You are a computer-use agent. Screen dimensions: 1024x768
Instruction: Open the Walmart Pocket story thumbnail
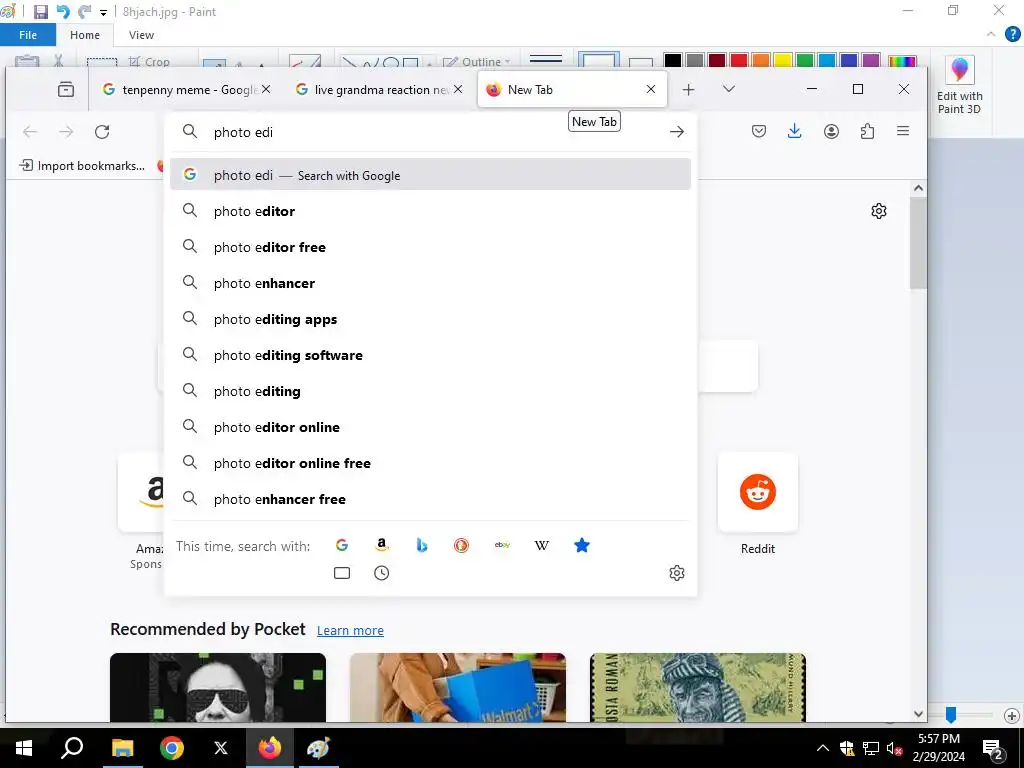[x=457, y=687]
